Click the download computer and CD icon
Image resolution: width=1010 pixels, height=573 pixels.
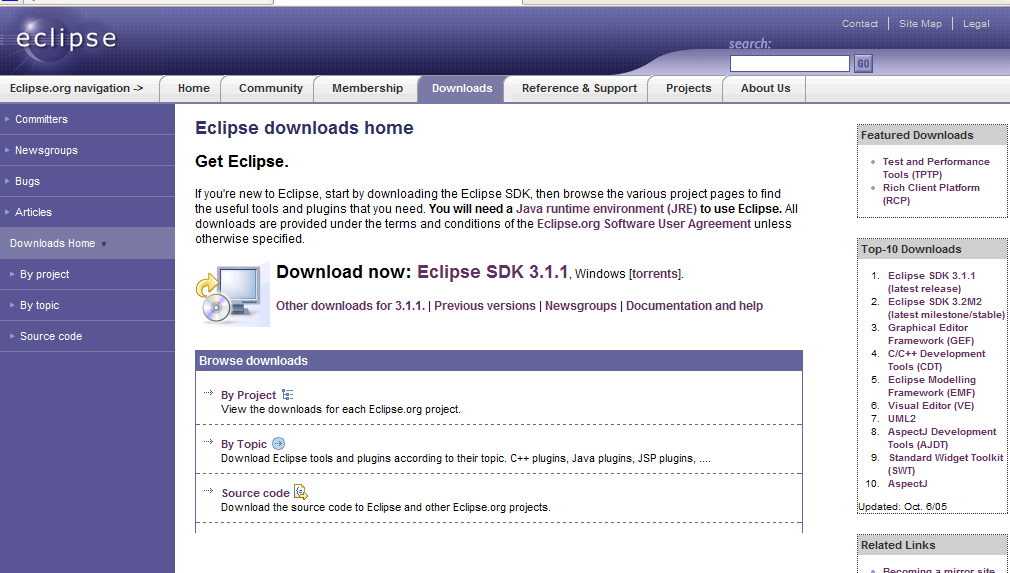[x=233, y=295]
